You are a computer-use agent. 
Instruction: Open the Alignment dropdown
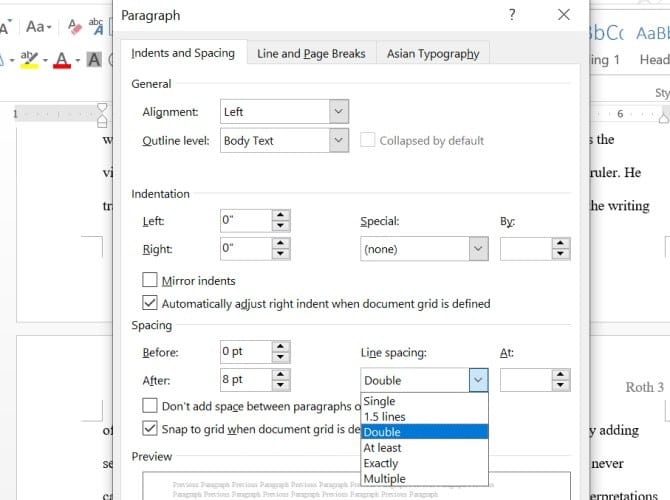pos(338,112)
